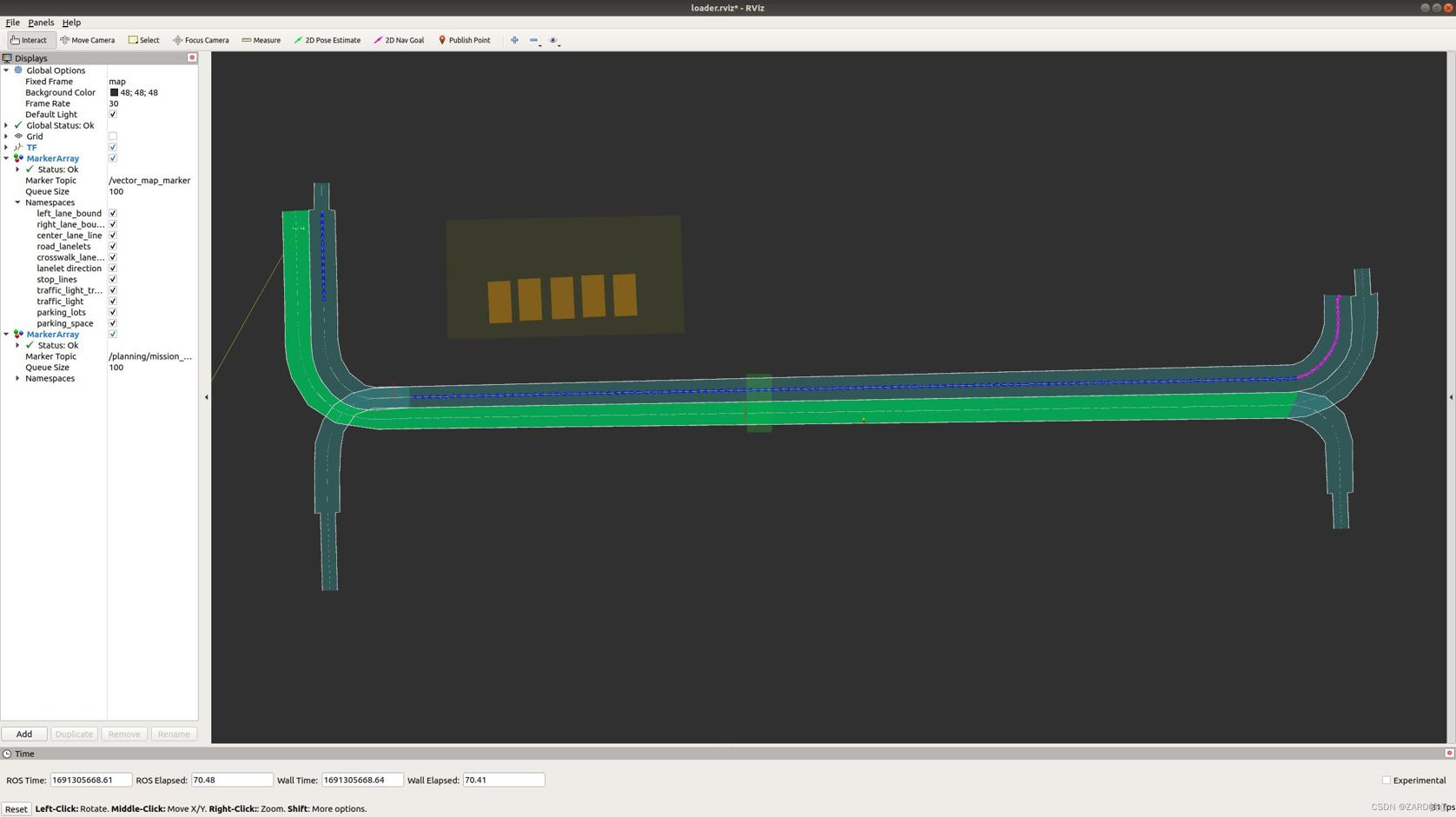
Task: Activate the Move Camera tool
Action: [x=88, y=40]
